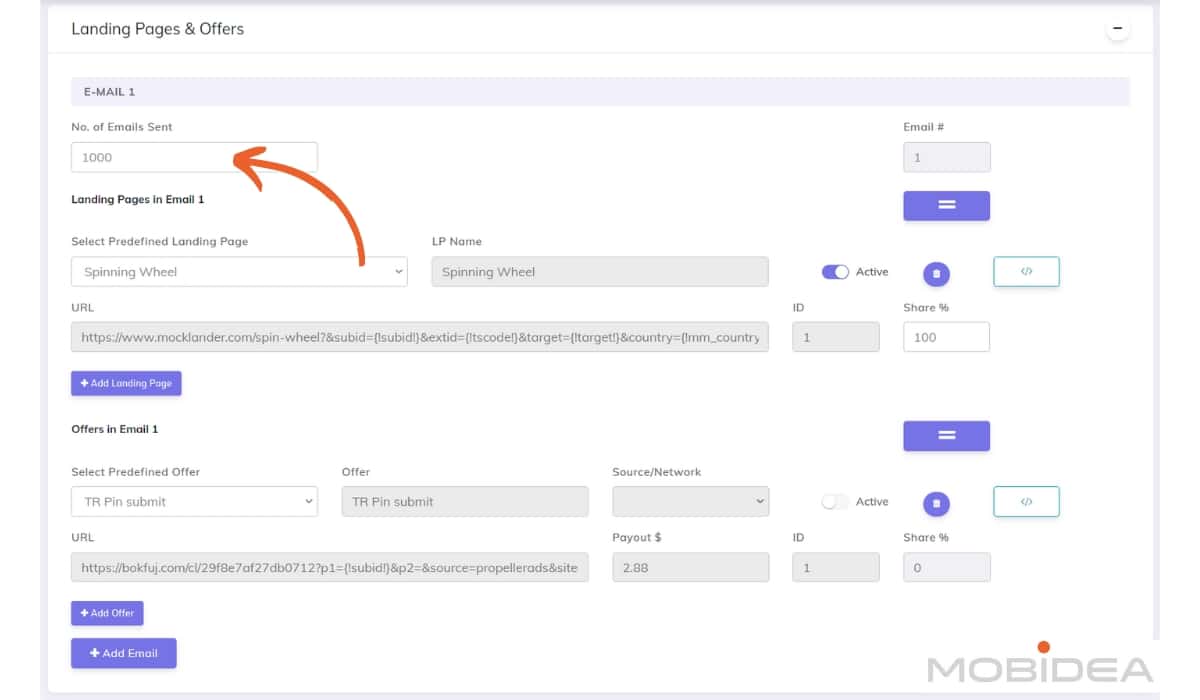The image size is (1200, 700).
Task: Click the bokfuj offer URL field
Action: click(330, 567)
